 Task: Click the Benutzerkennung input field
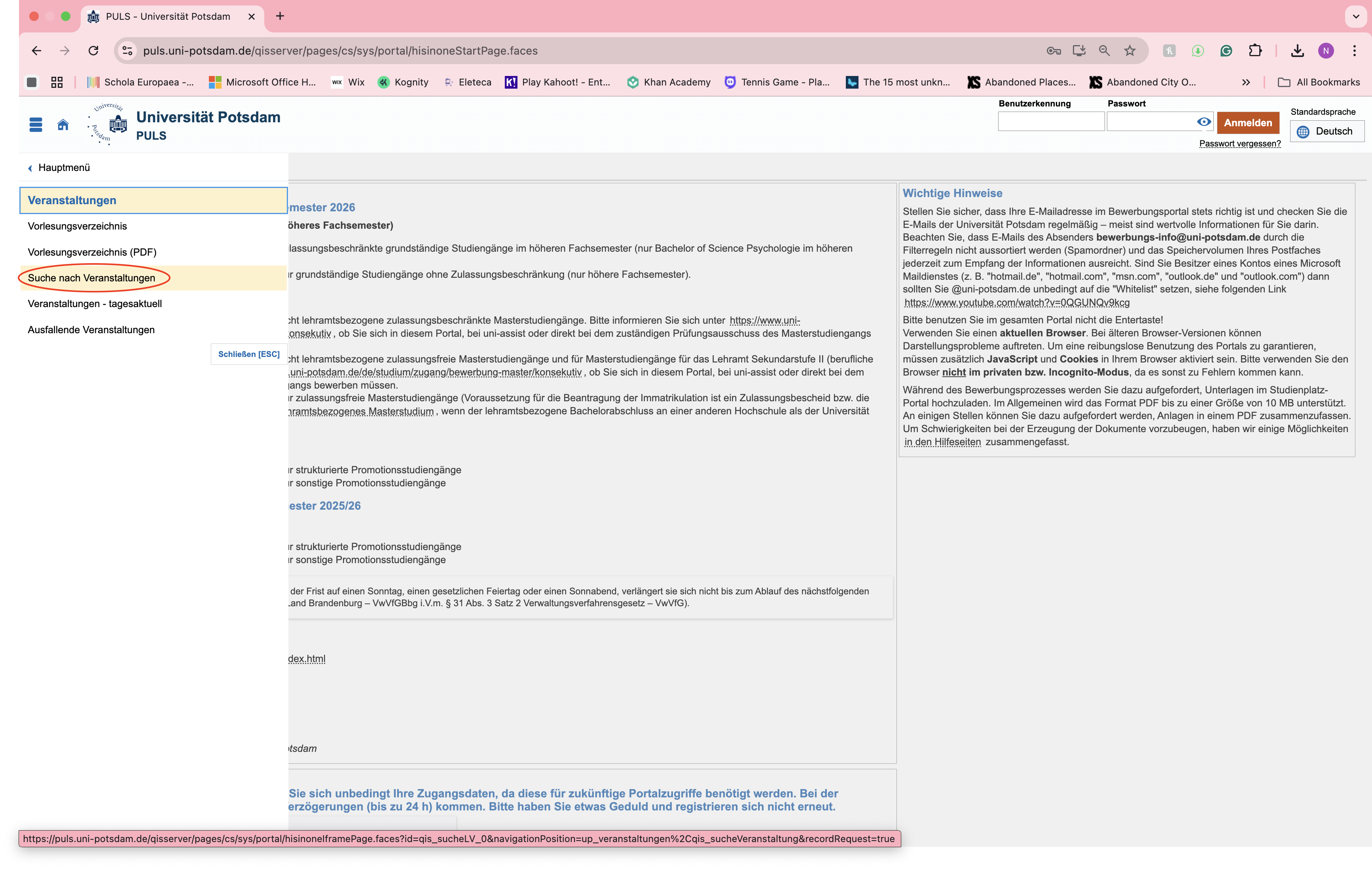[1051, 121]
